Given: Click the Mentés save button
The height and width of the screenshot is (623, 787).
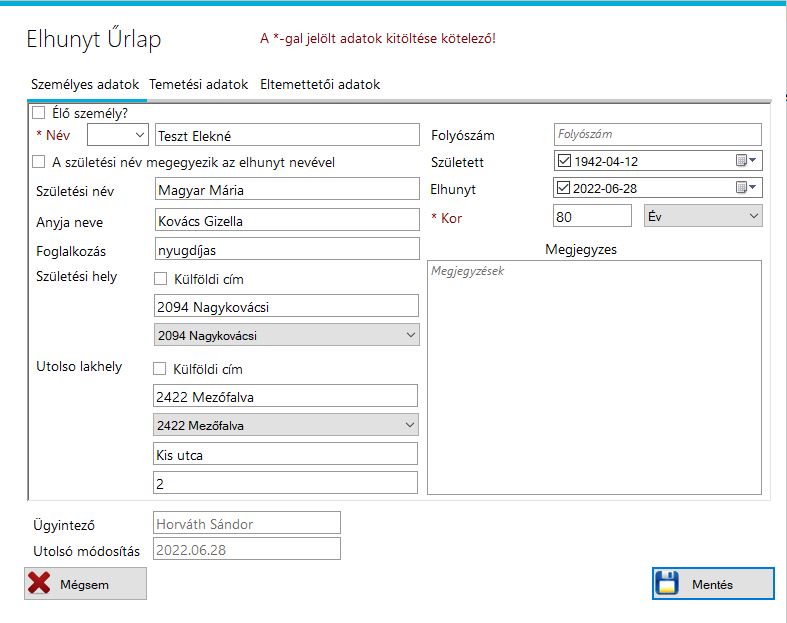Looking at the screenshot, I should pos(713,584).
